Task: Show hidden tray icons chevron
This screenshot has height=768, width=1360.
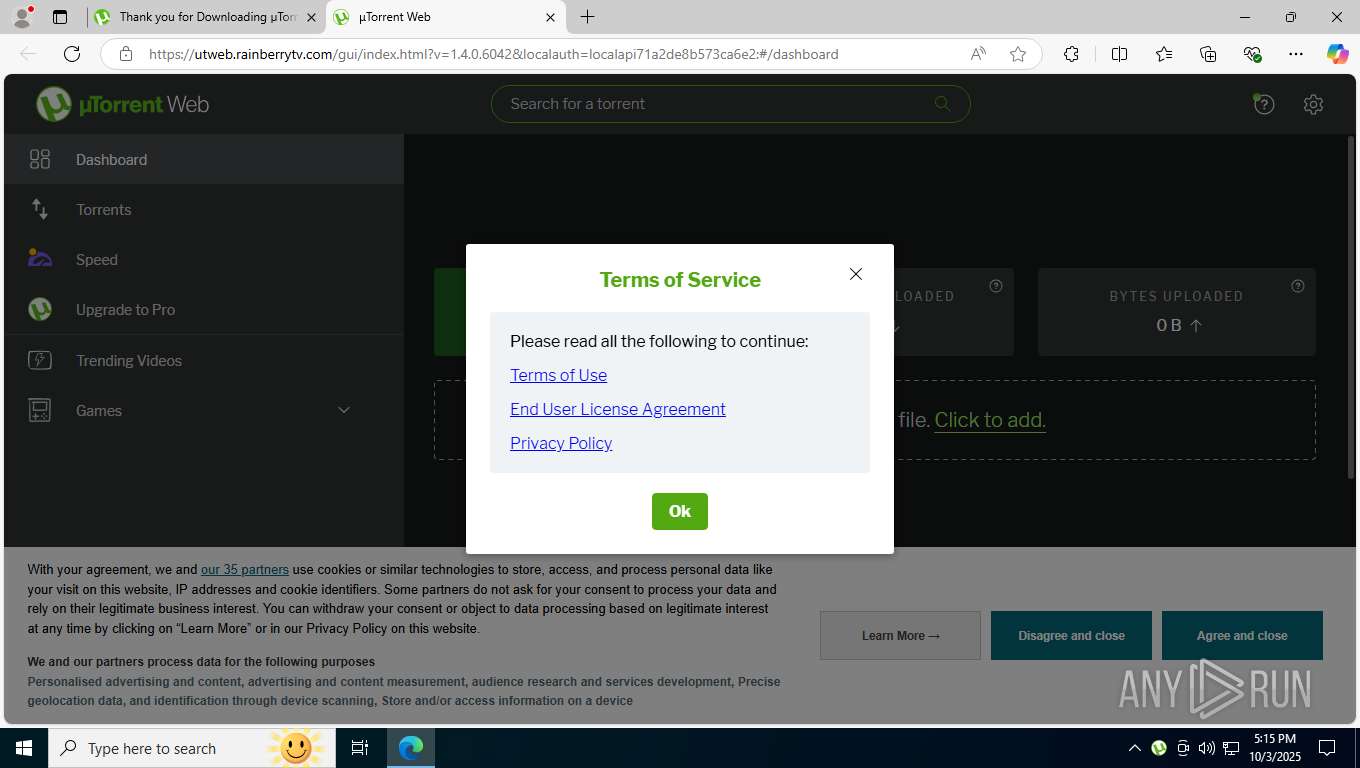Action: tap(1134, 748)
